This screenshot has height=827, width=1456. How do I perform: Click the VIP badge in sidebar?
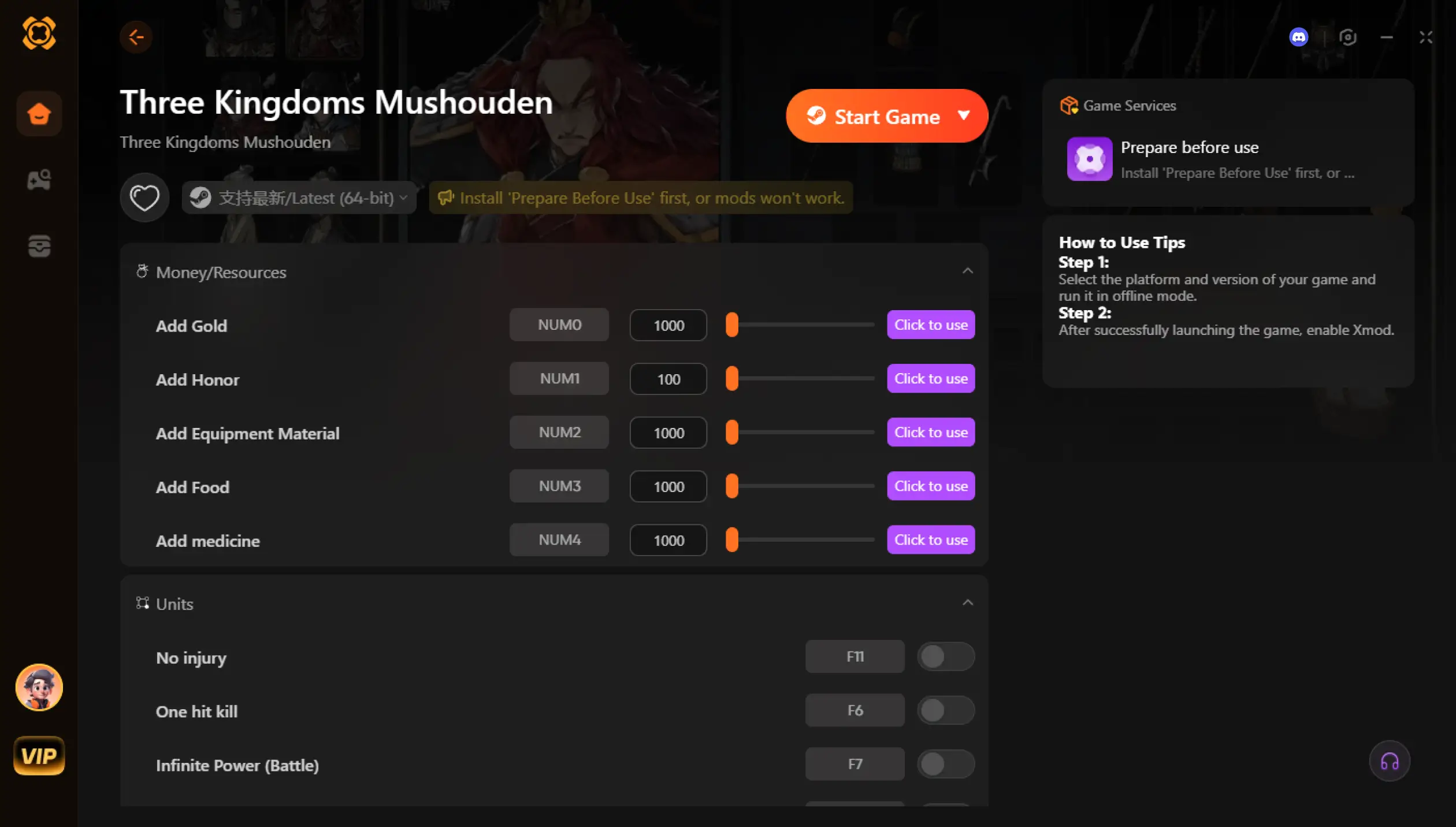pyautogui.click(x=39, y=755)
